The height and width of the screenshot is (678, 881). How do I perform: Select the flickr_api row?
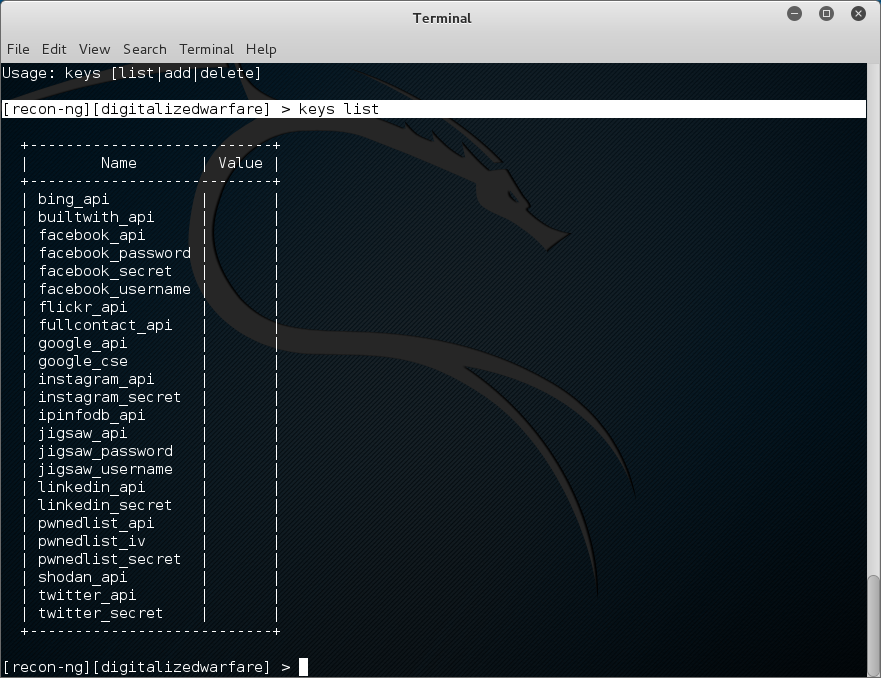click(150, 307)
